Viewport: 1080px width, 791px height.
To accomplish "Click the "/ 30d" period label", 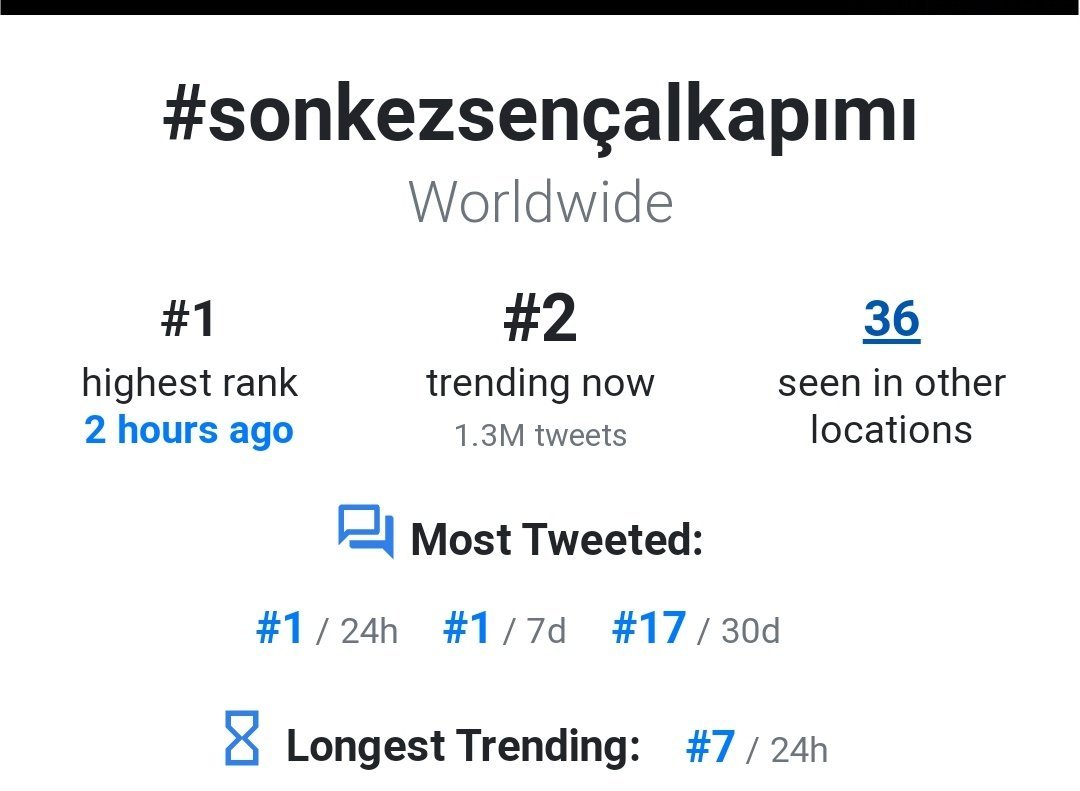I will [739, 632].
